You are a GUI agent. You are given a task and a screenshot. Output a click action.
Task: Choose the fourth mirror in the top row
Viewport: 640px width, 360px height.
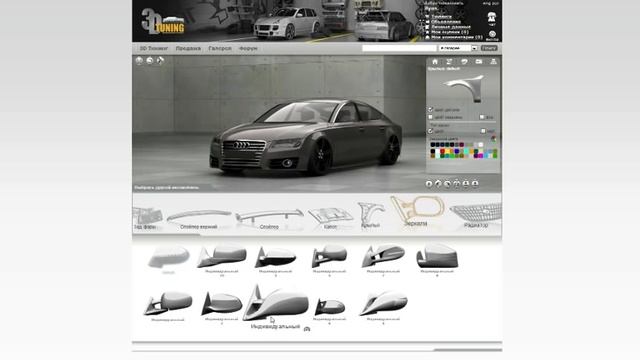click(329, 259)
